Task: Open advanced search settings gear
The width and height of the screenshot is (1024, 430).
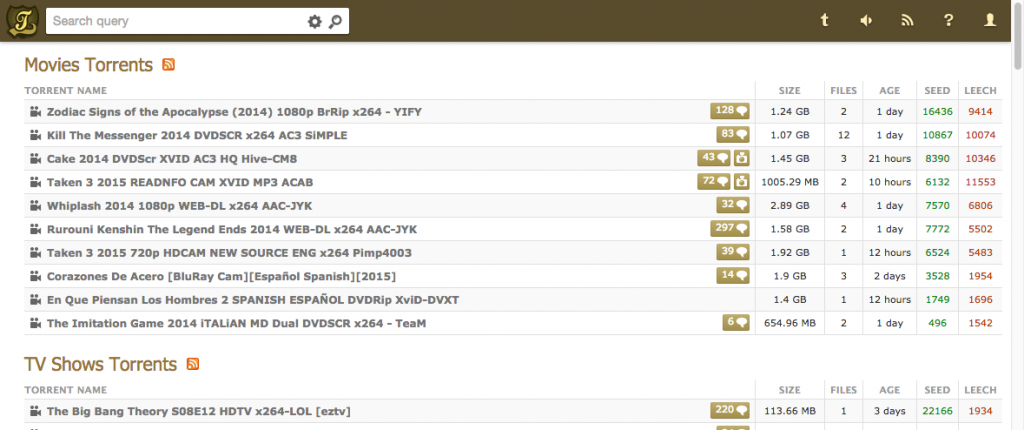Action: coord(315,22)
